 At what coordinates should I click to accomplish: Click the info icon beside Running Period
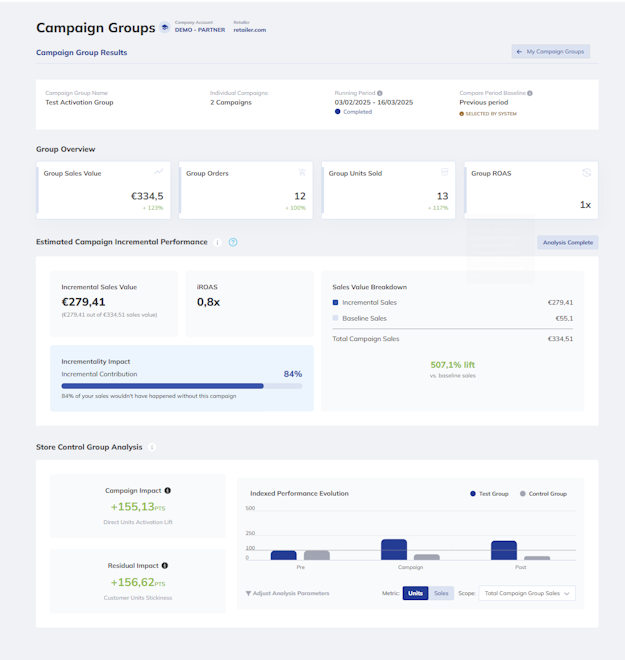click(380, 93)
